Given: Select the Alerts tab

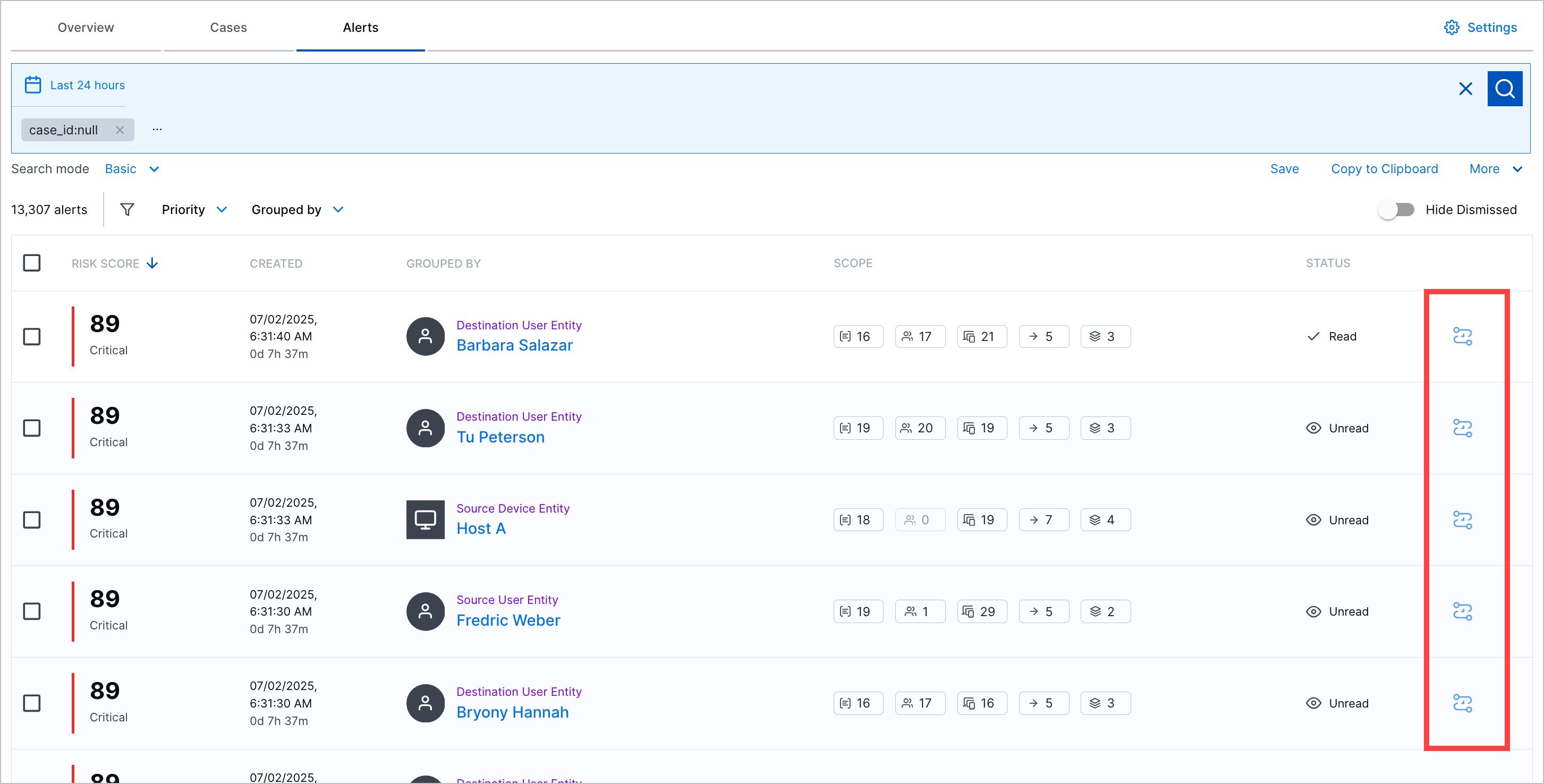Looking at the screenshot, I should (360, 28).
